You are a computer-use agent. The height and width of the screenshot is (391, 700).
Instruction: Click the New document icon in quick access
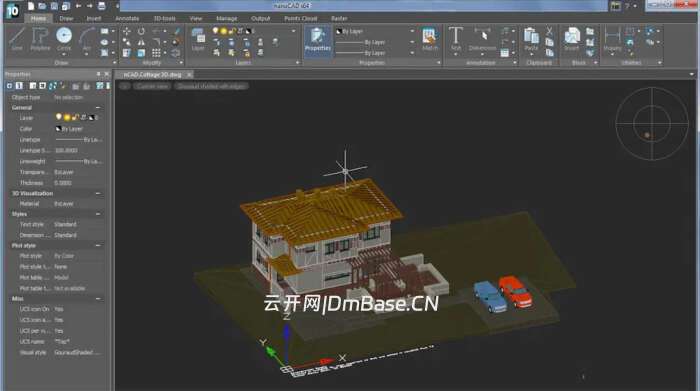[x=31, y=6]
